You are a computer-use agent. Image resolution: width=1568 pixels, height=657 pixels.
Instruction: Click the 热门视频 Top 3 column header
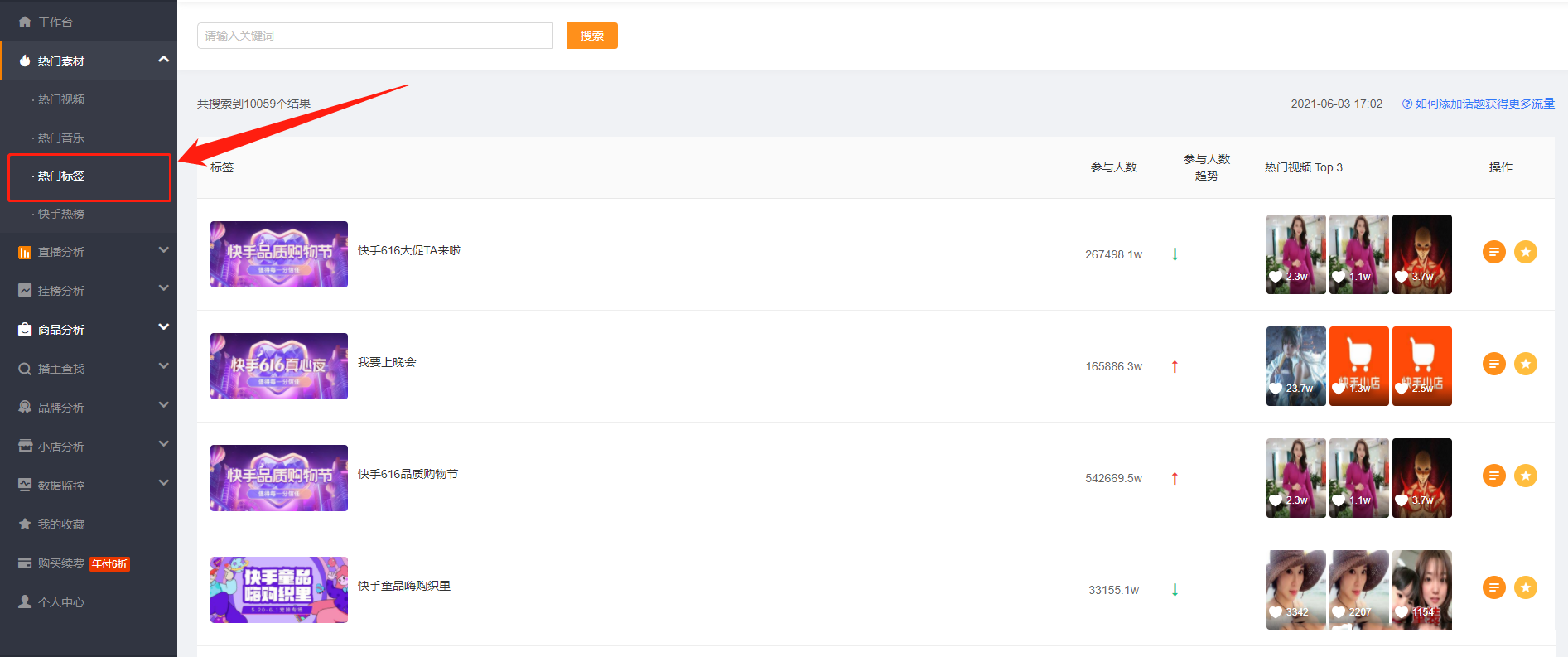pyautogui.click(x=1304, y=167)
